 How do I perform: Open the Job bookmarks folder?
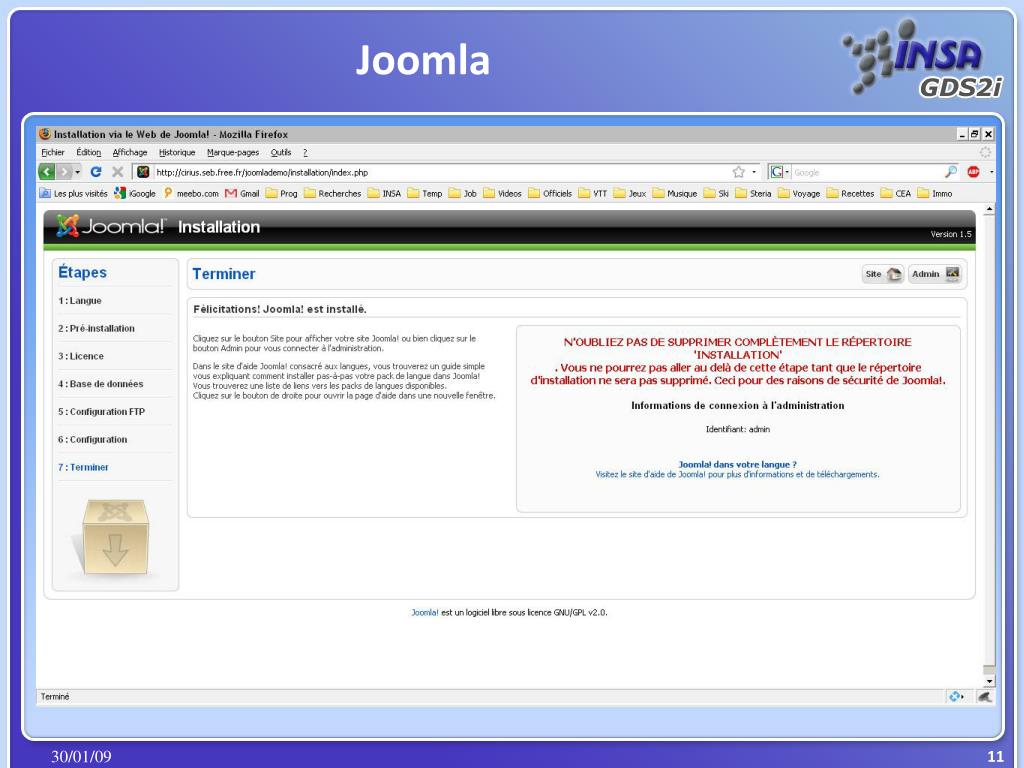[462, 193]
